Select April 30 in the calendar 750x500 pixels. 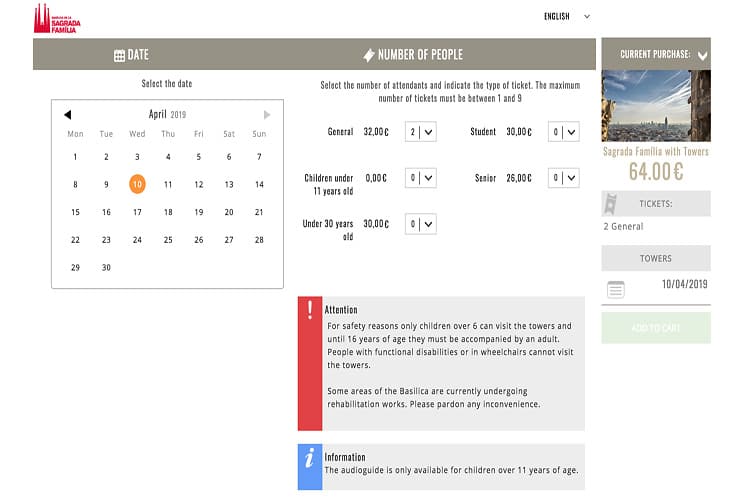point(106,268)
